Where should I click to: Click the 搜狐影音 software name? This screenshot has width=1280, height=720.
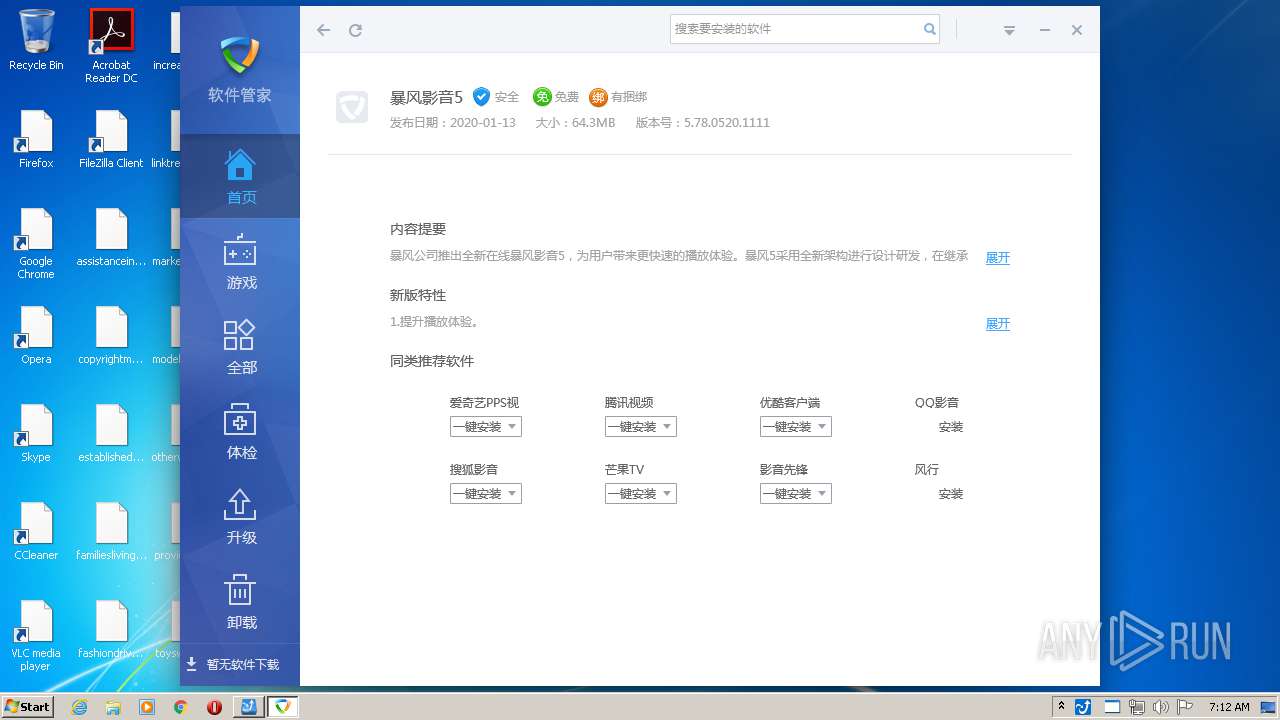coord(474,470)
